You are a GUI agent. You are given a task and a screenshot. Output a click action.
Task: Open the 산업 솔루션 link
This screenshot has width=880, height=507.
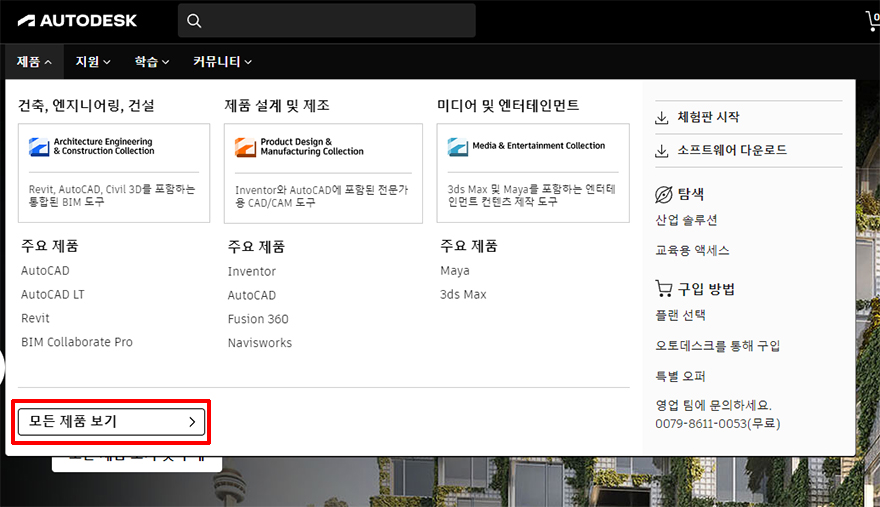tap(686, 220)
